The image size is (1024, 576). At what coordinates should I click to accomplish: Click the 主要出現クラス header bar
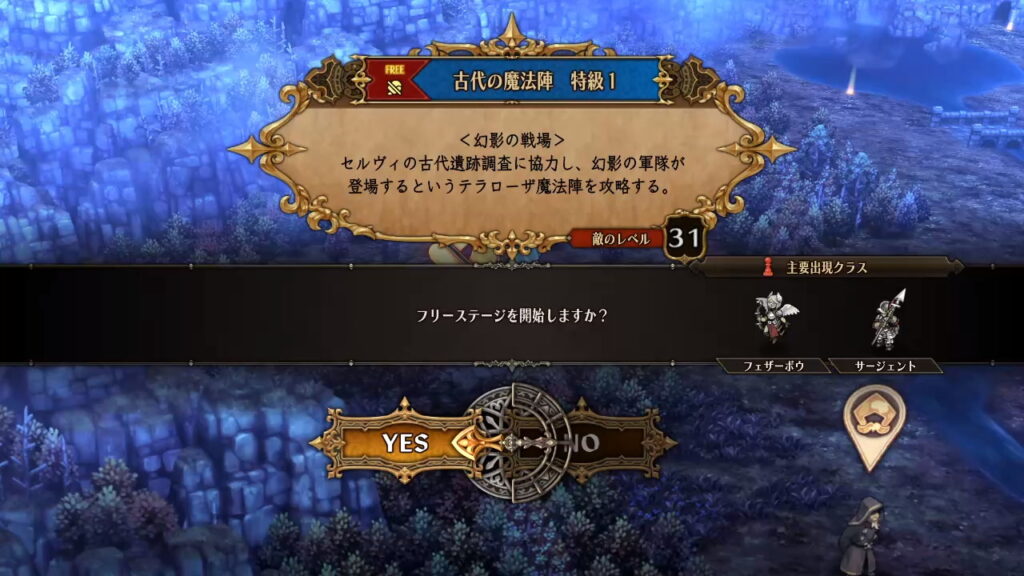pos(826,267)
